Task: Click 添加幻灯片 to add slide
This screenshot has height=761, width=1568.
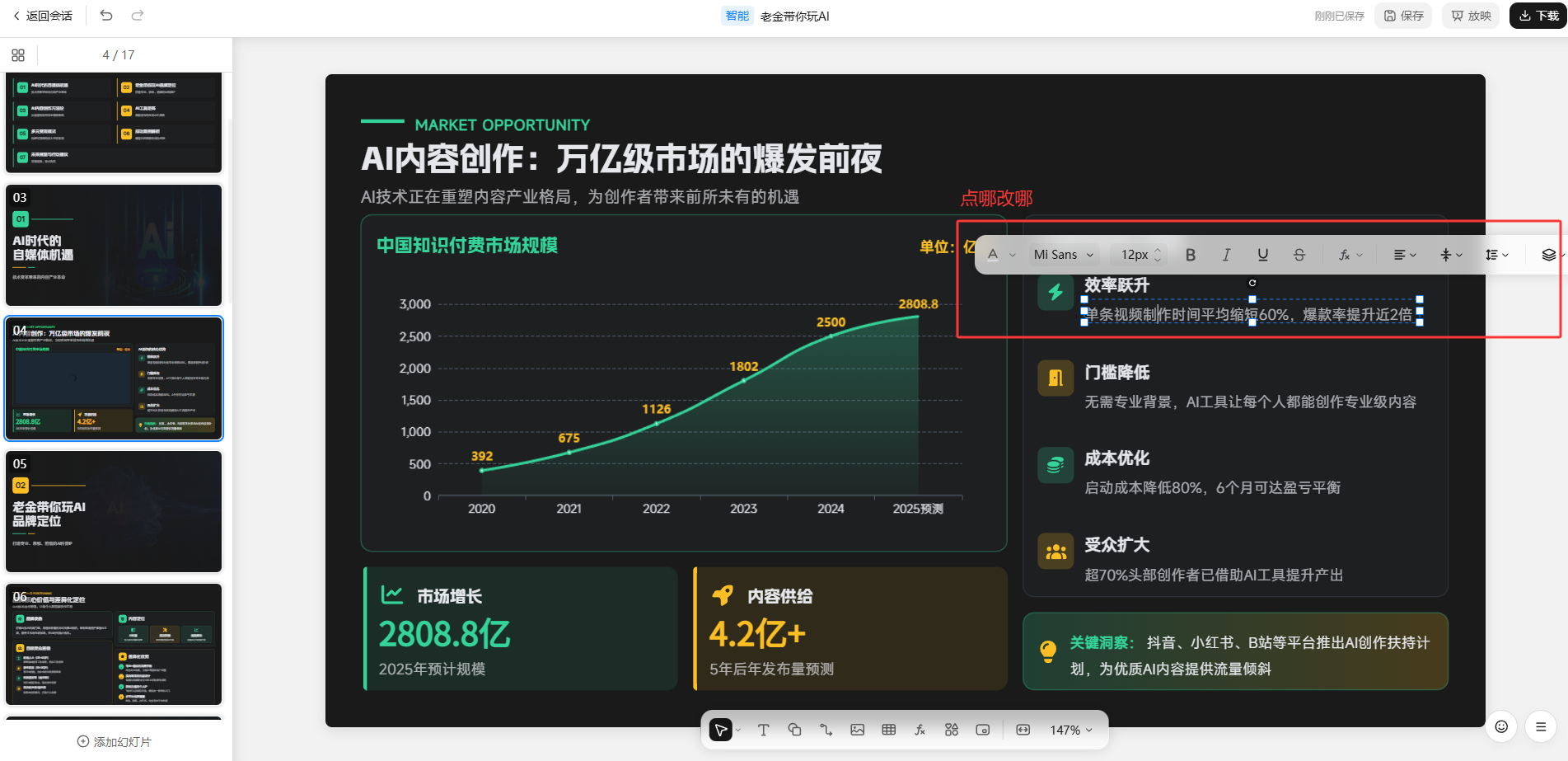Action: (x=115, y=741)
